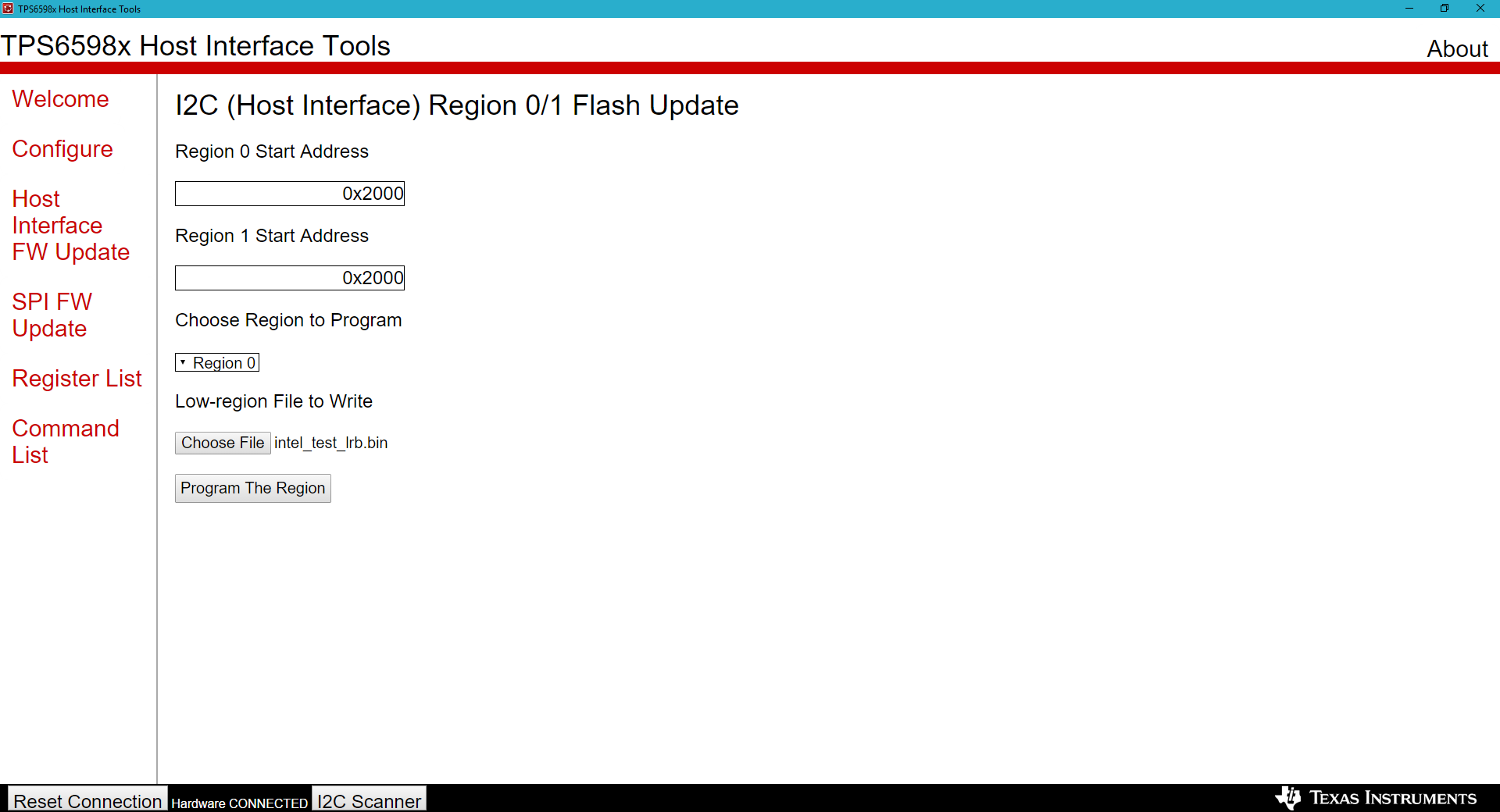Open the SPI FW Update section
Screen dimensions: 1500x812
52,315
